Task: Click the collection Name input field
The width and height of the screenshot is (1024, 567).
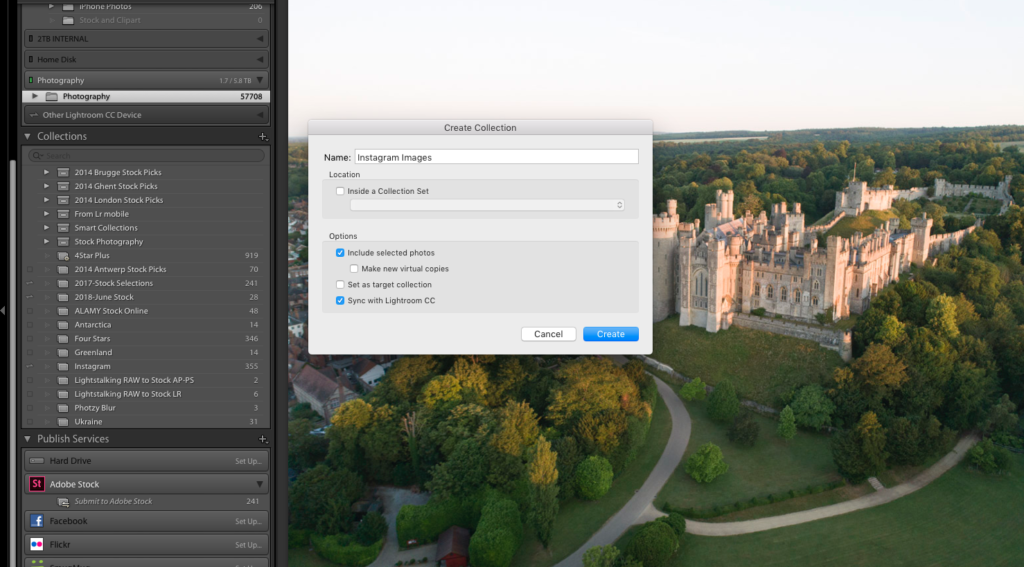Action: coord(496,157)
